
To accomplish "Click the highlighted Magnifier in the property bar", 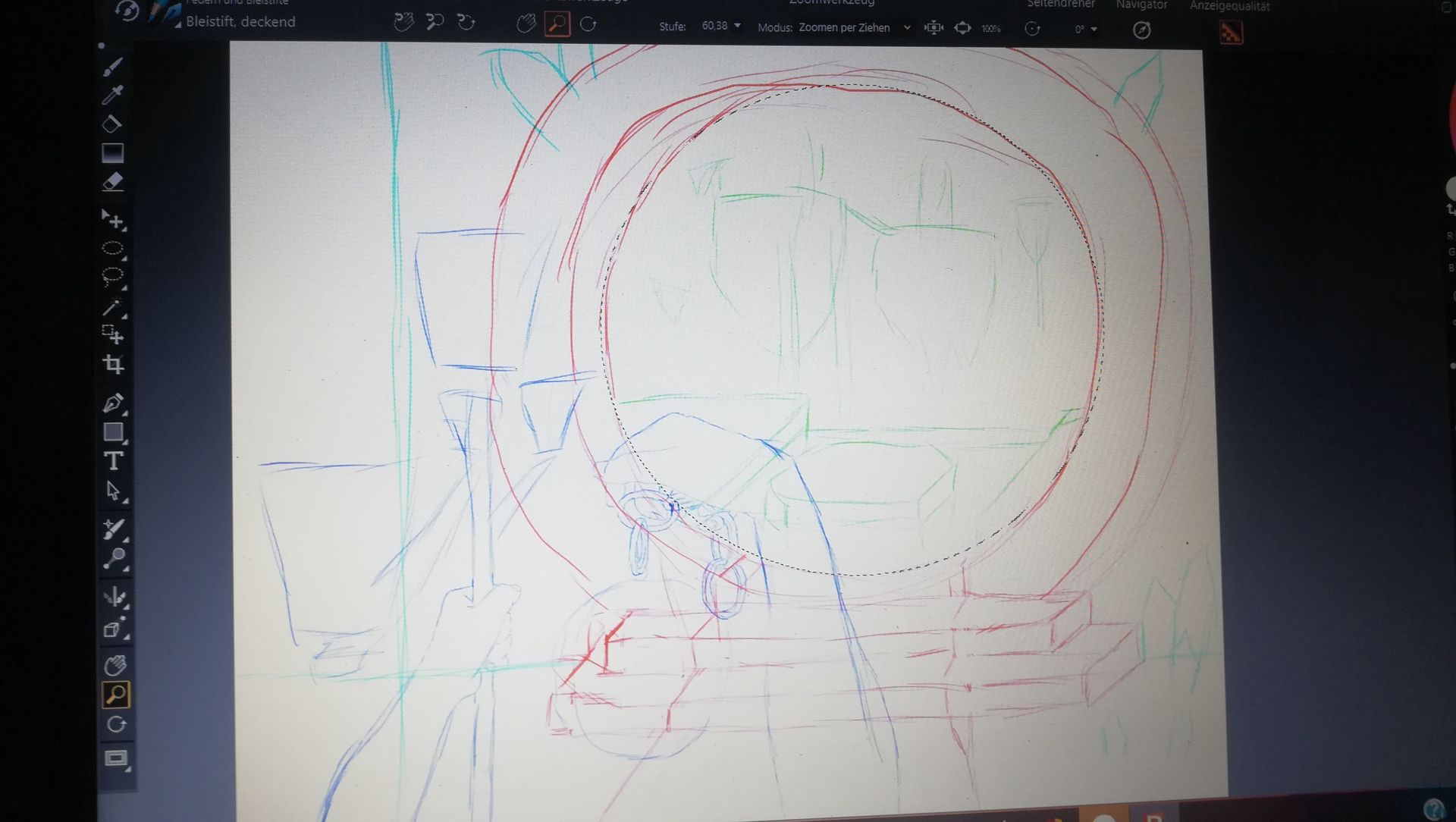I will pyautogui.click(x=557, y=24).
